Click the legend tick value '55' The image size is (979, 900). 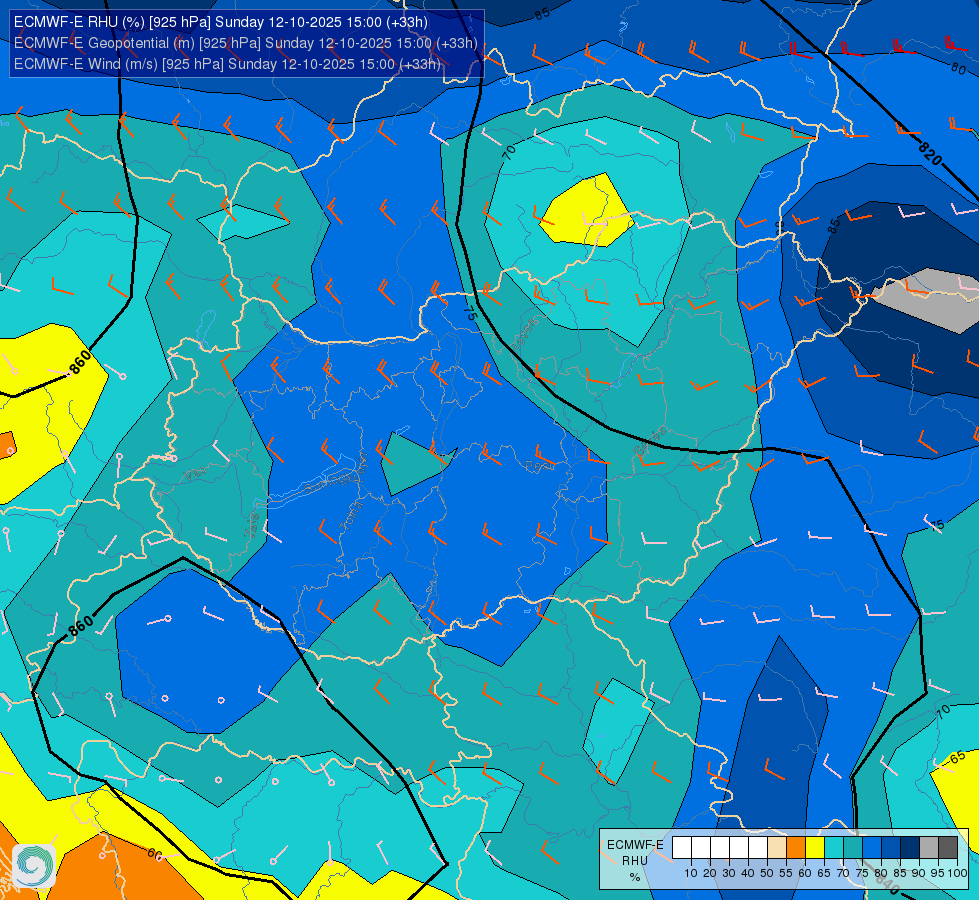pos(785,873)
